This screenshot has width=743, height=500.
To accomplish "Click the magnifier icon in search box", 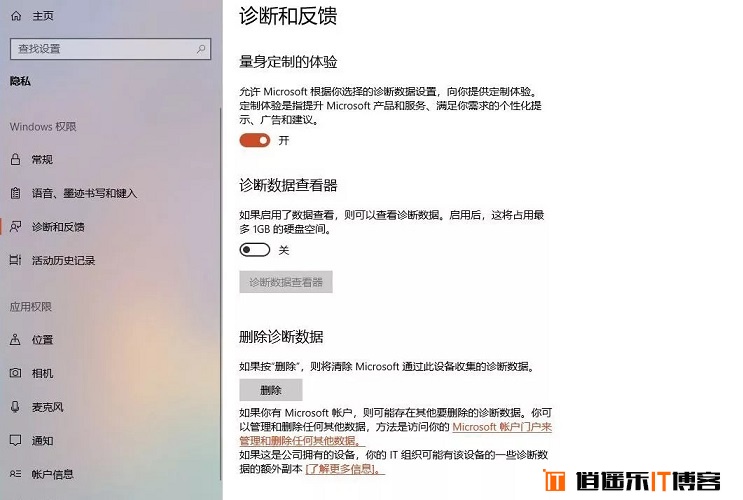I will coord(201,49).
